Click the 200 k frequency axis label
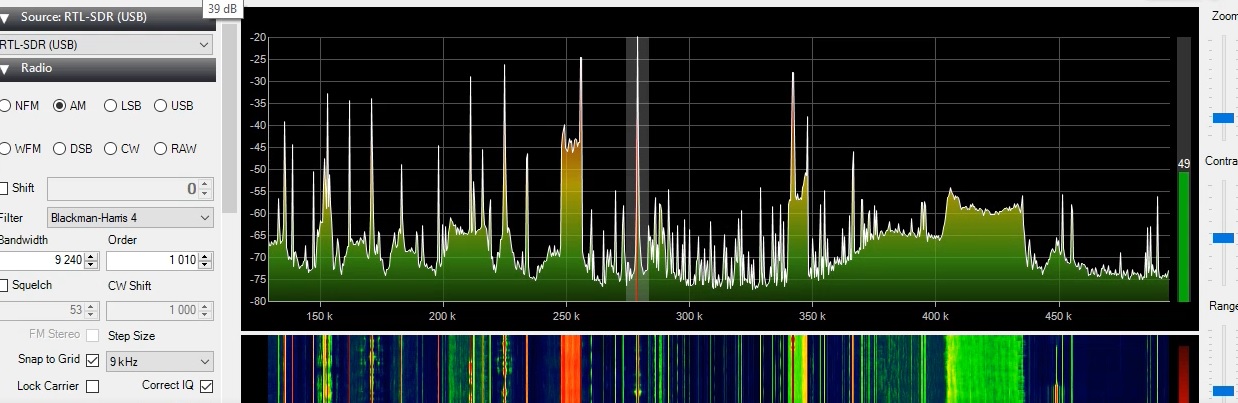 coord(442,316)
